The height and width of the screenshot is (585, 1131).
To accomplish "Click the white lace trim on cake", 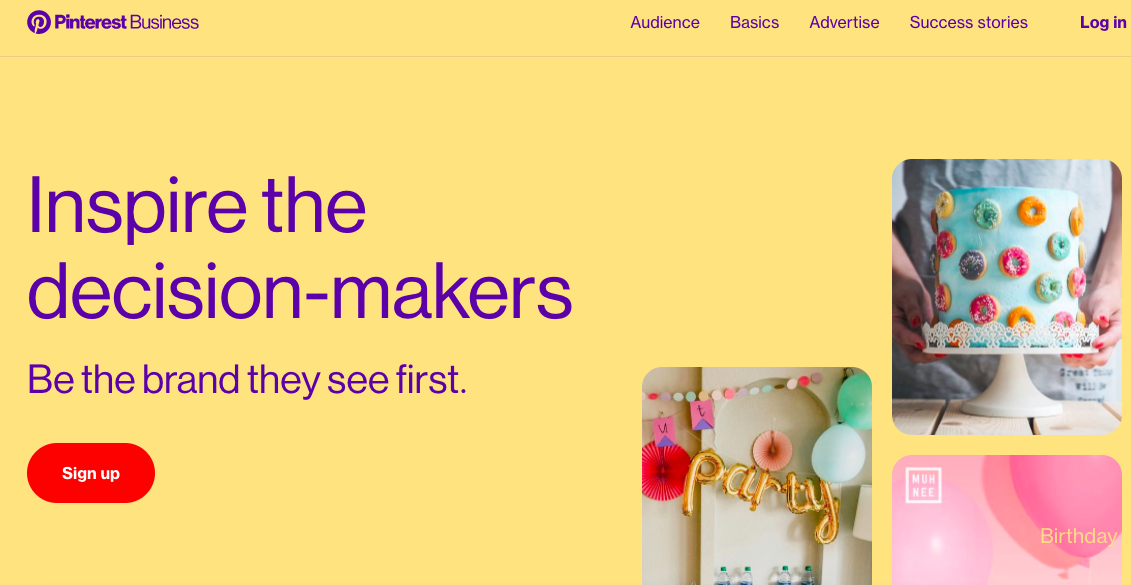I will tap(1005, 333).
